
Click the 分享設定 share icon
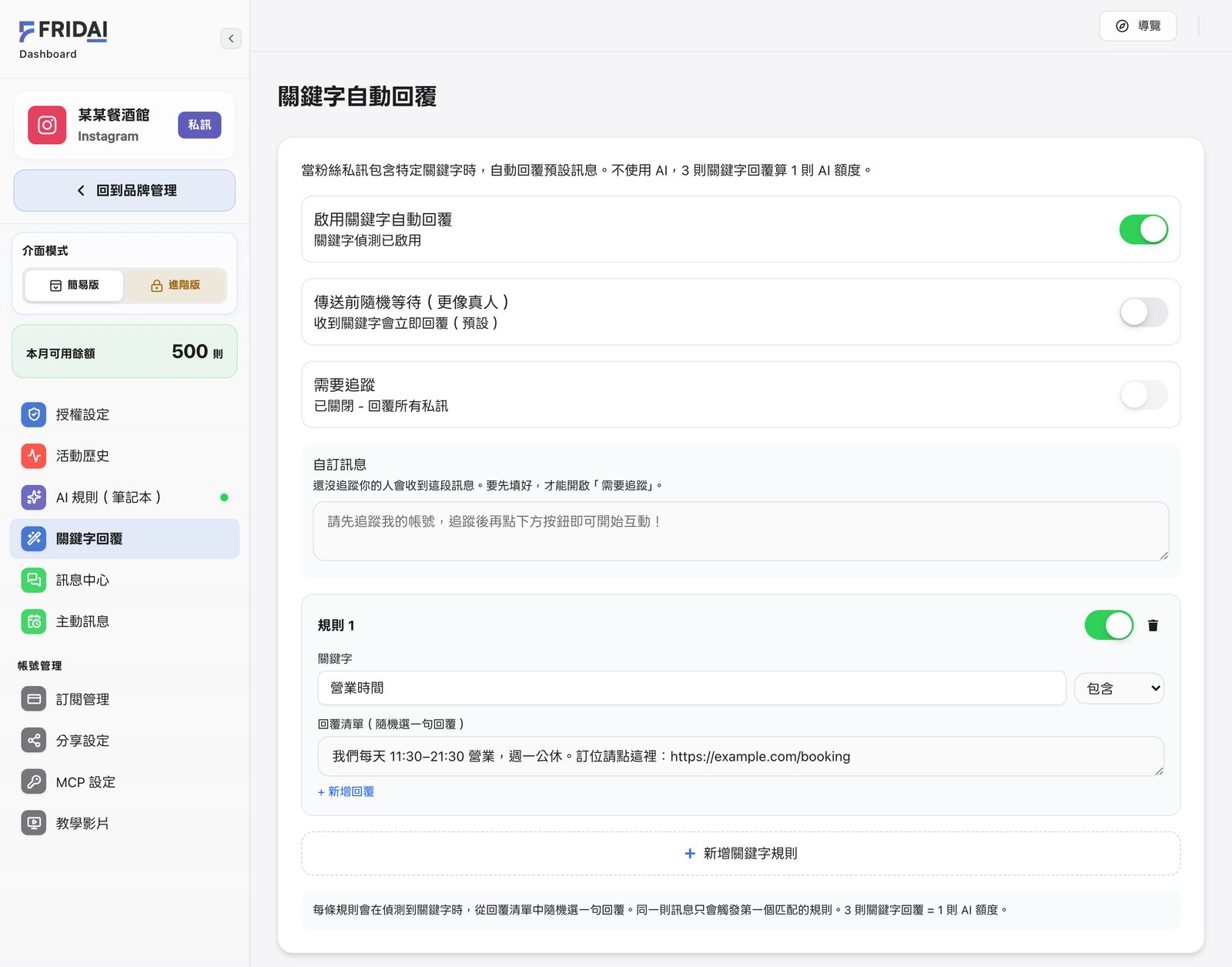tap(34, 741)
